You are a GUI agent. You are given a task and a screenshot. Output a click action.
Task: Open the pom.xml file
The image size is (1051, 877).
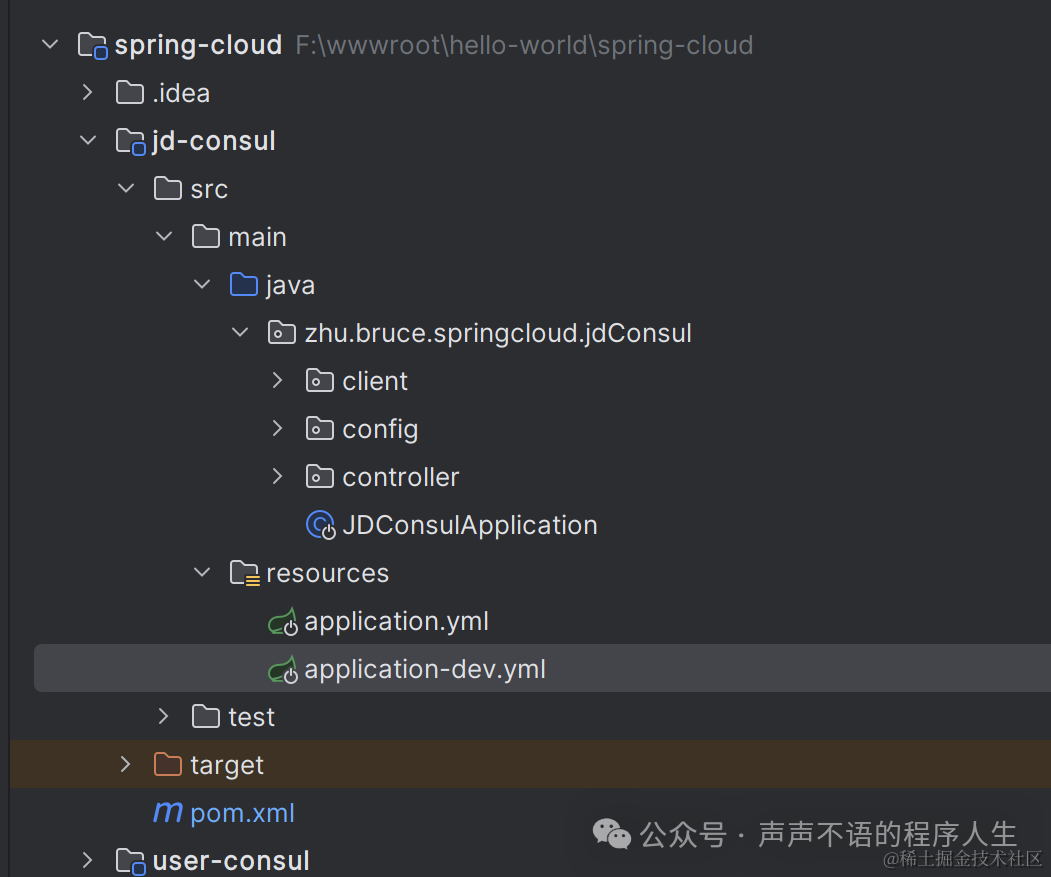[241, 812]
